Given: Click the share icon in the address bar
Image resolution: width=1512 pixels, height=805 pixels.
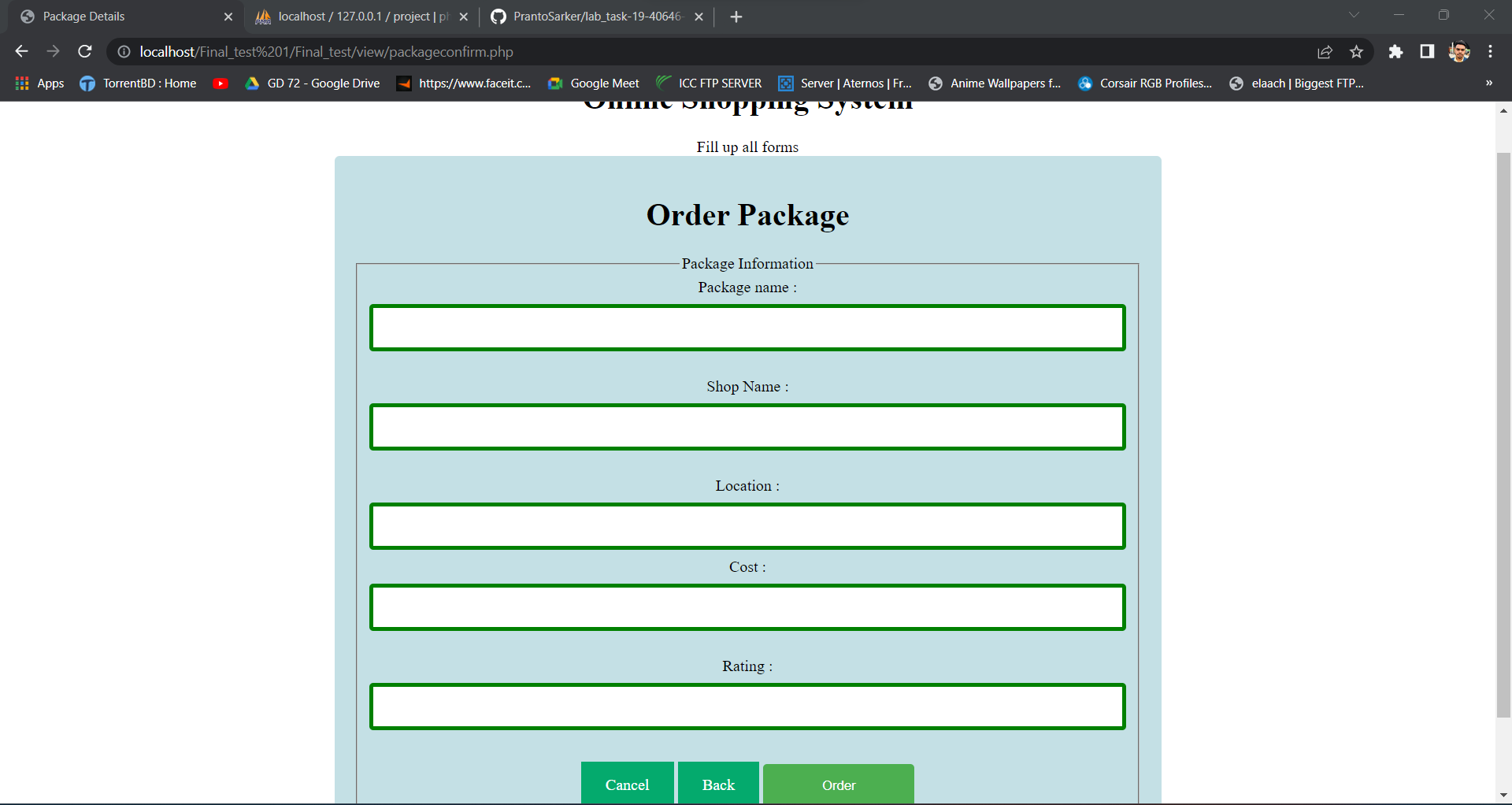Looking at the screenshot, I should [1325, 51].
